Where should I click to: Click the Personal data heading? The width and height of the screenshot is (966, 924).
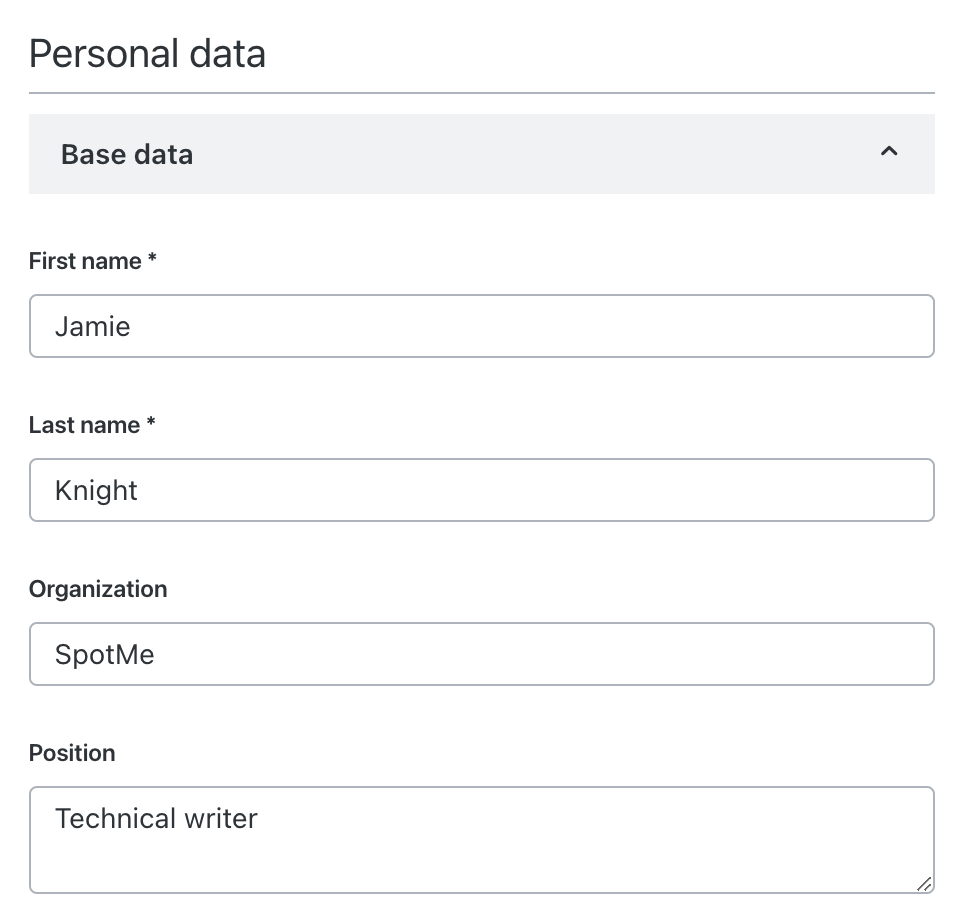click(147, 54)
